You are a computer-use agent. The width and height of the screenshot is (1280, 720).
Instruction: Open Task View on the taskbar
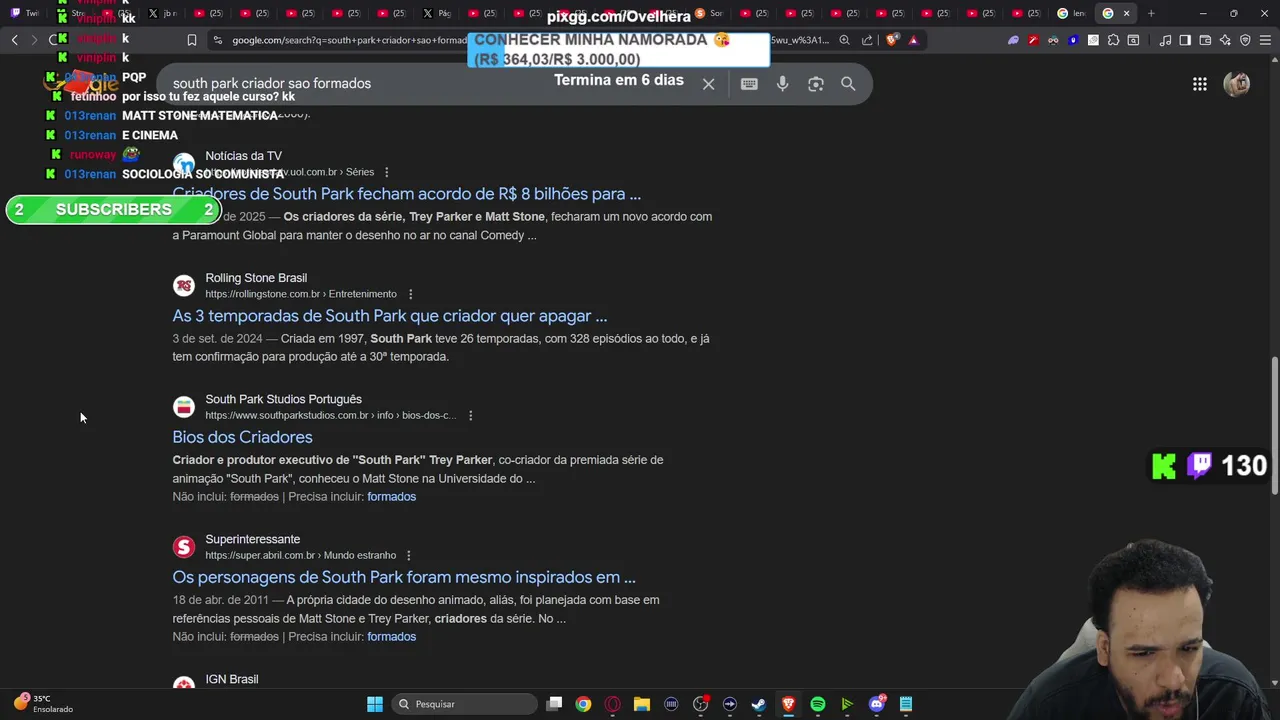pos(555,704)
